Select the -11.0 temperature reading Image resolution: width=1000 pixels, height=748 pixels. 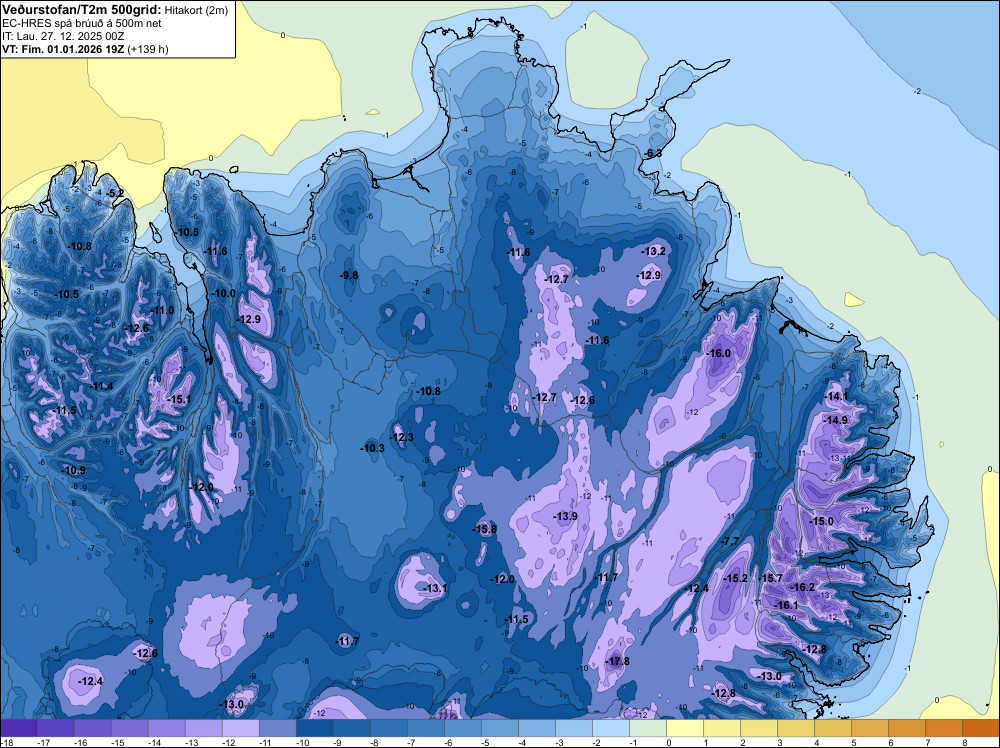tap(162, 310)
